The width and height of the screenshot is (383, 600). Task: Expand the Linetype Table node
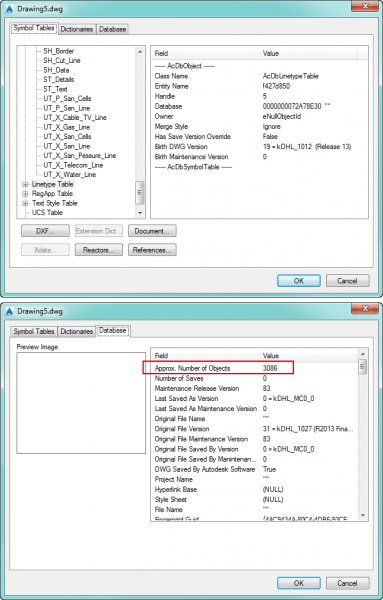(25, 184)
